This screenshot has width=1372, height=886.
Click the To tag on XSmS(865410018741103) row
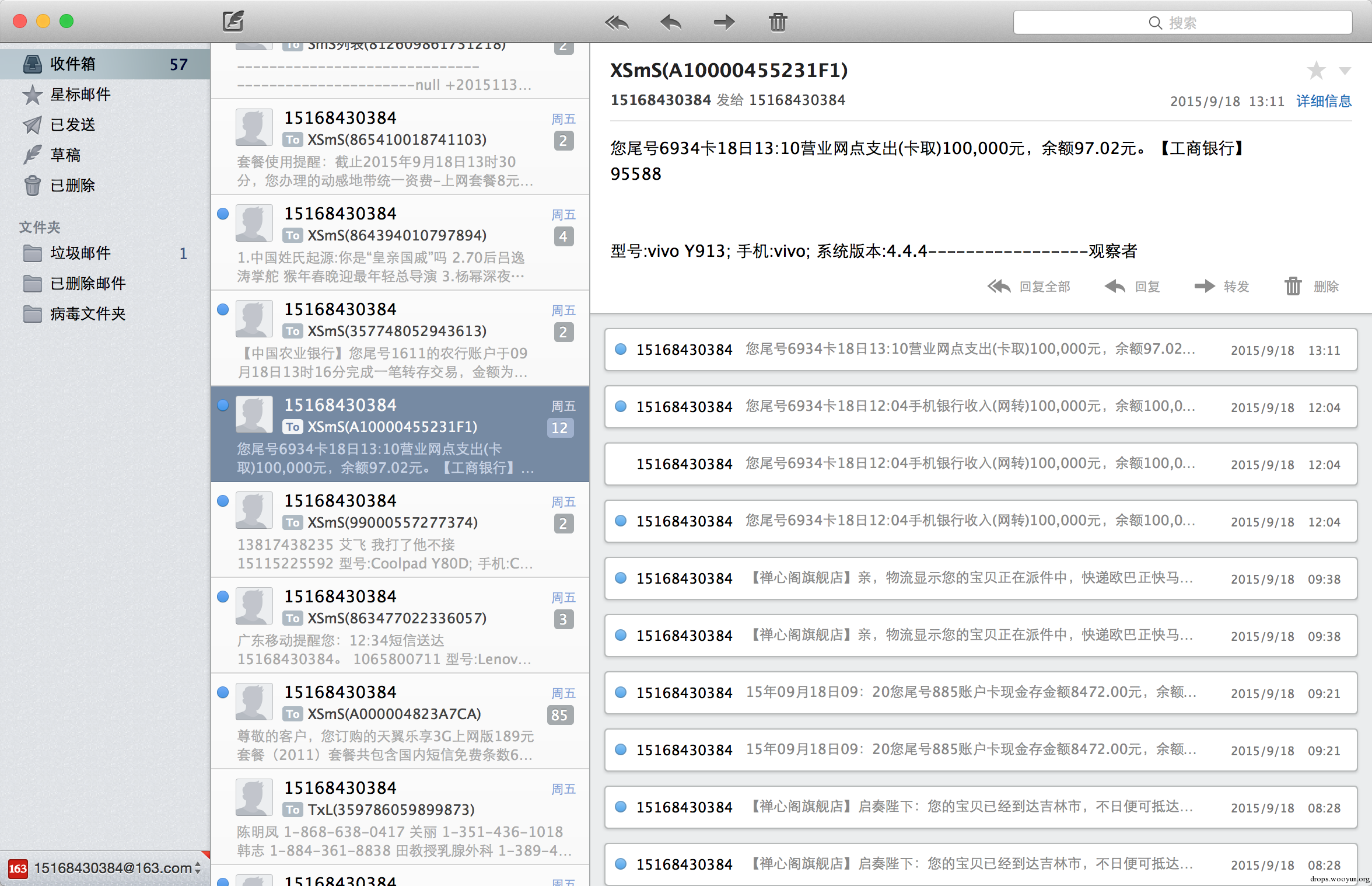point(293,139)
